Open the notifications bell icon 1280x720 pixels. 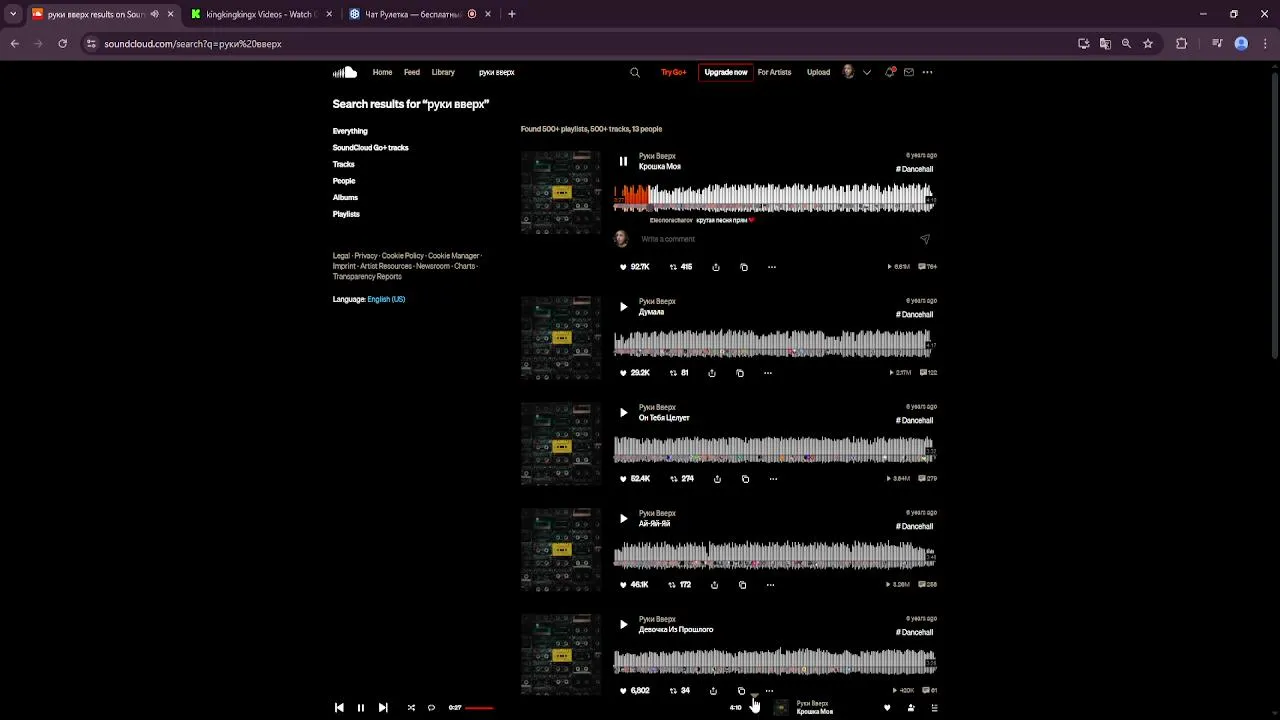point(889,72)
